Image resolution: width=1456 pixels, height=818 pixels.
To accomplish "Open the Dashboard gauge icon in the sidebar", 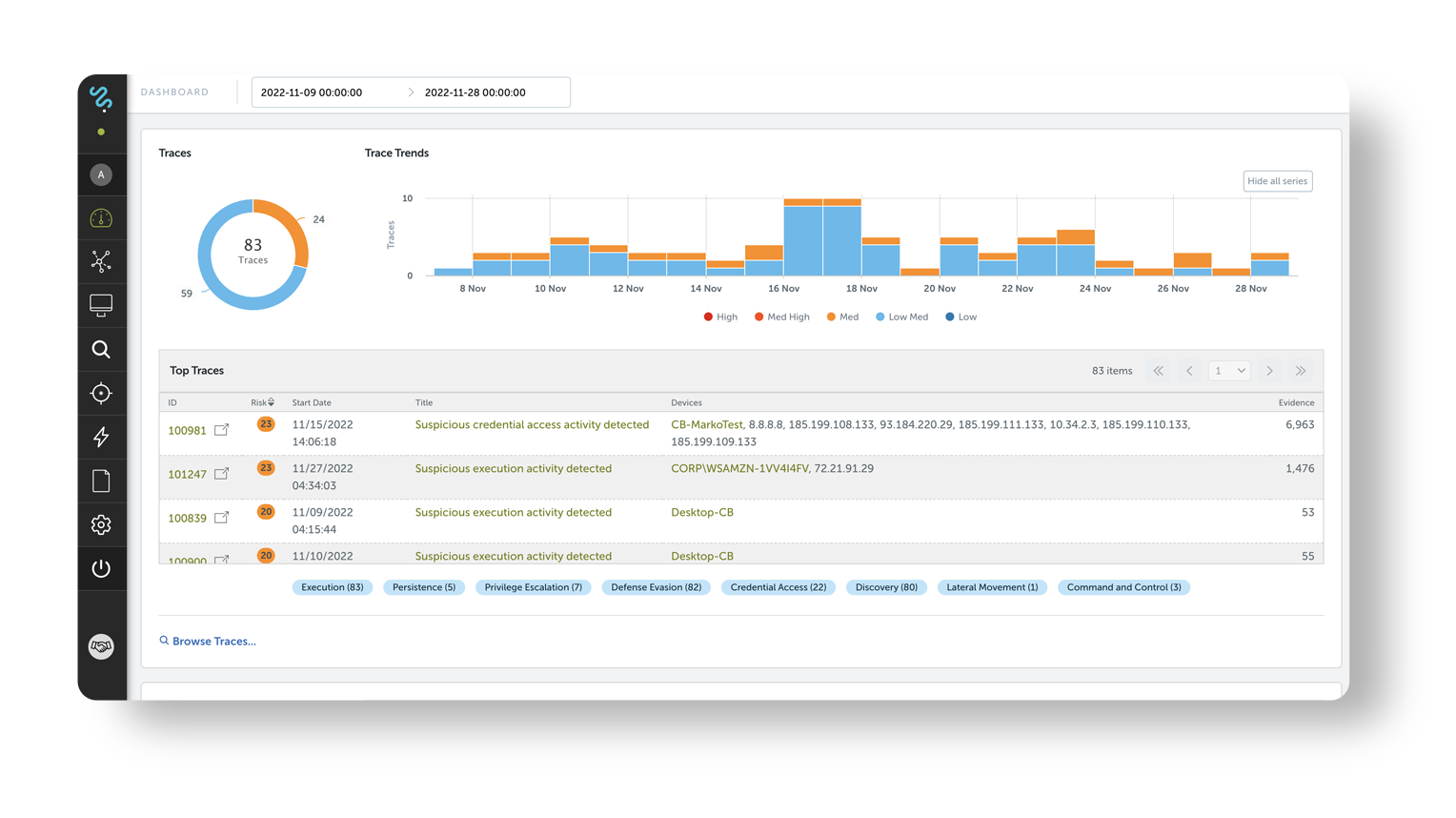I will (x=101, y=218).
